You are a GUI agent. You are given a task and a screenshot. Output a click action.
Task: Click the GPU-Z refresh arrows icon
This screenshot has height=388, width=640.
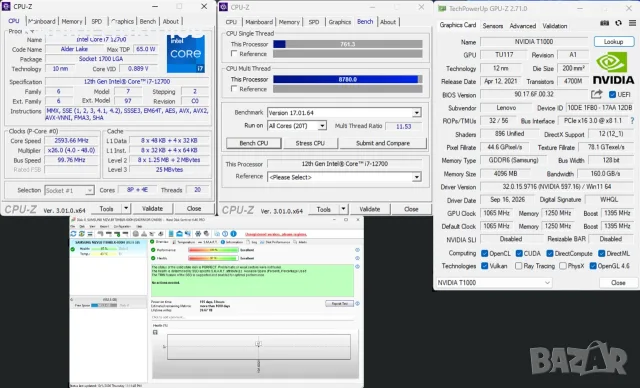(x=618, y=23)
